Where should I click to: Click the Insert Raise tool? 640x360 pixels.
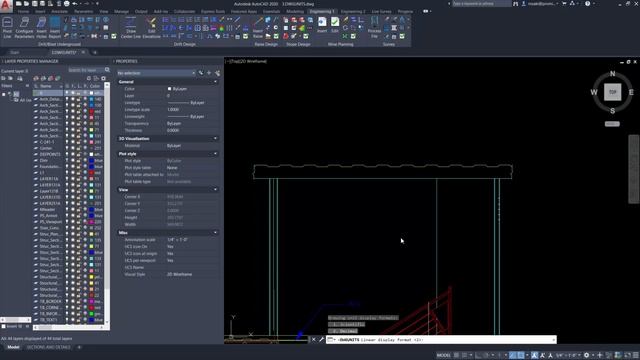tap(258, 28)
